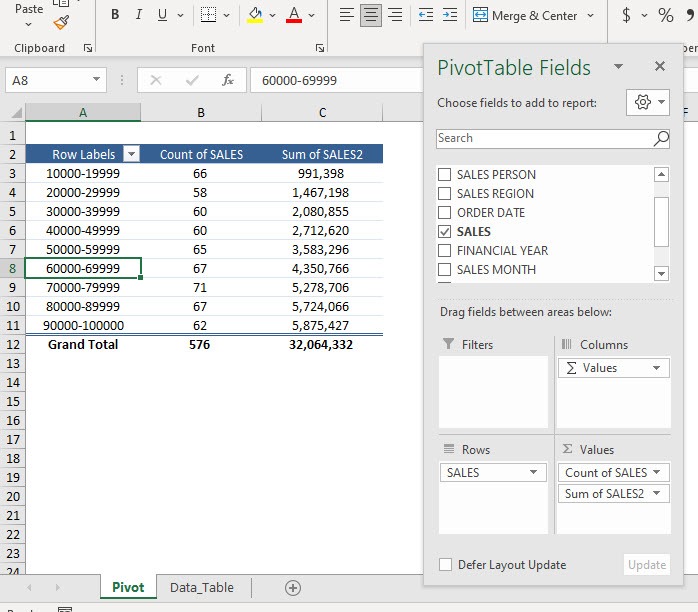This screenshot has height=612, width=698.
Task: Click field list scroll up arrow
Action: pos(661,174)
